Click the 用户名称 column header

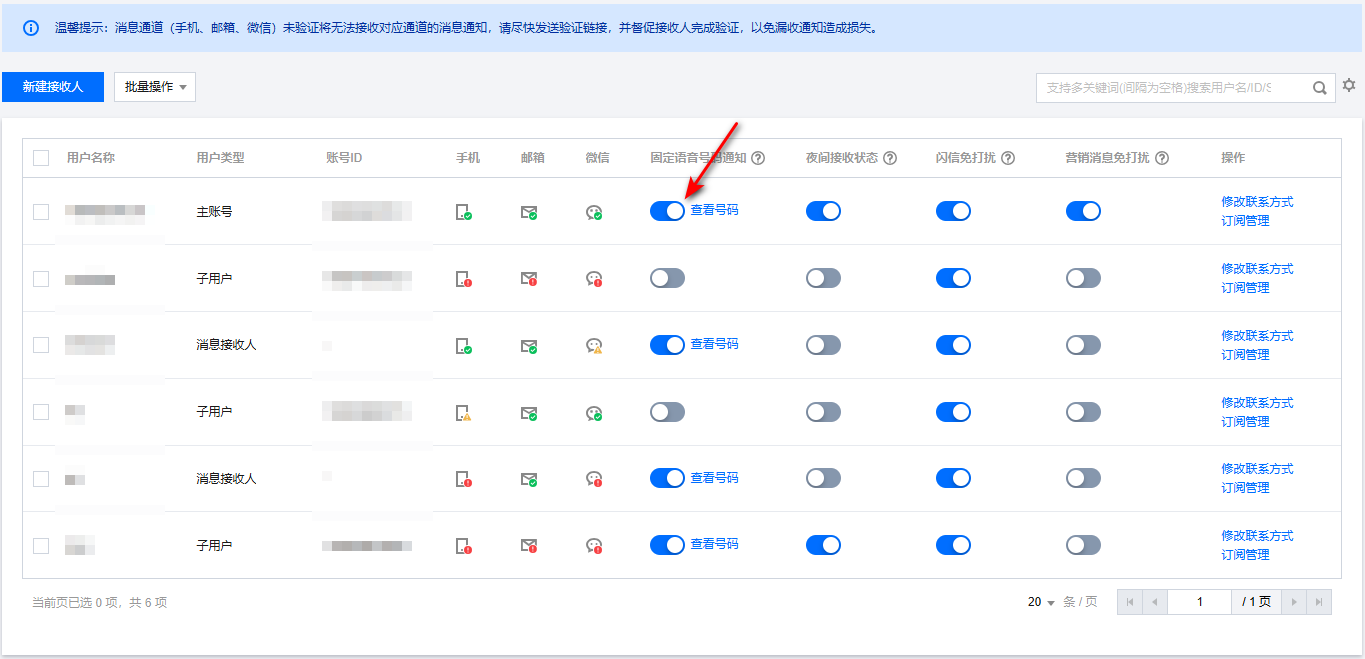click(91, 158)
